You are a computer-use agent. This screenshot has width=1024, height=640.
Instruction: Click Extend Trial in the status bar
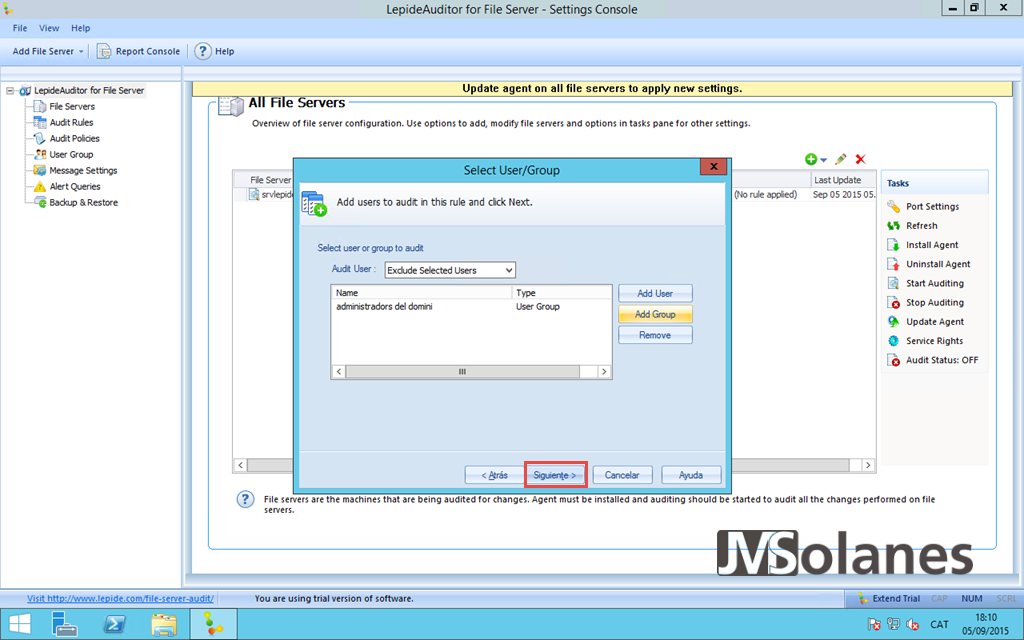[889, 598]
